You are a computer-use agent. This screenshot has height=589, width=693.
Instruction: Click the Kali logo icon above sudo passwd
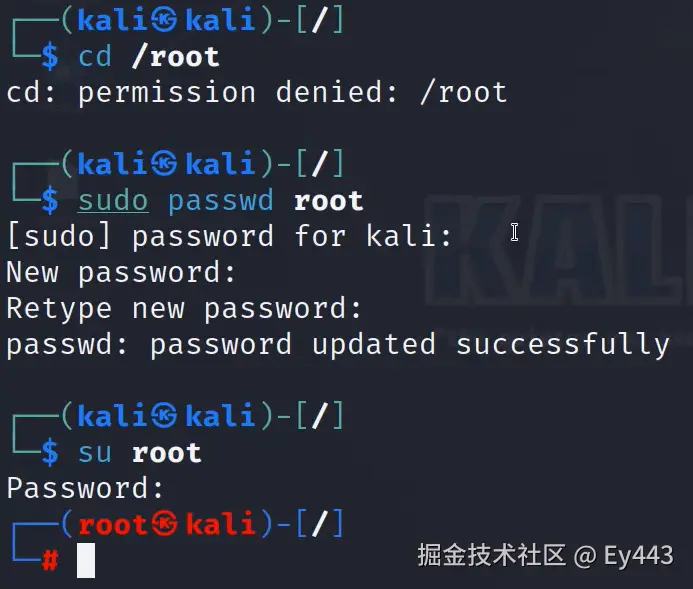[x=164, y=163]
